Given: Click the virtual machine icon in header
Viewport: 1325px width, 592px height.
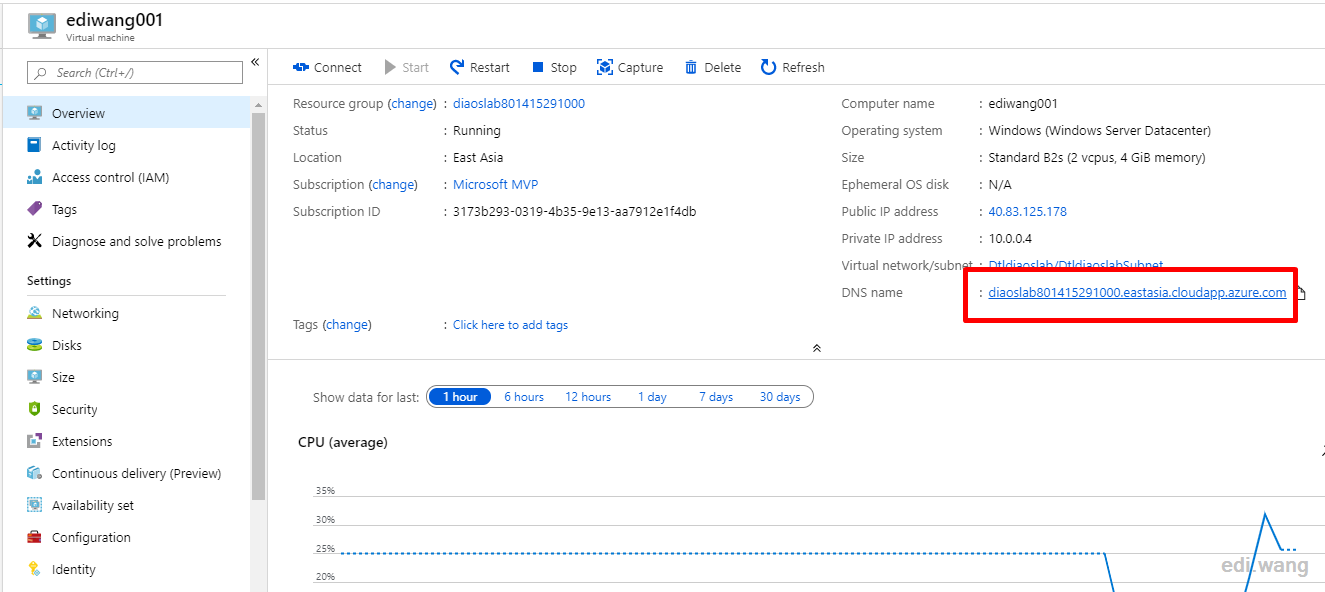Looking at the screenshot, I should (43, 25).
